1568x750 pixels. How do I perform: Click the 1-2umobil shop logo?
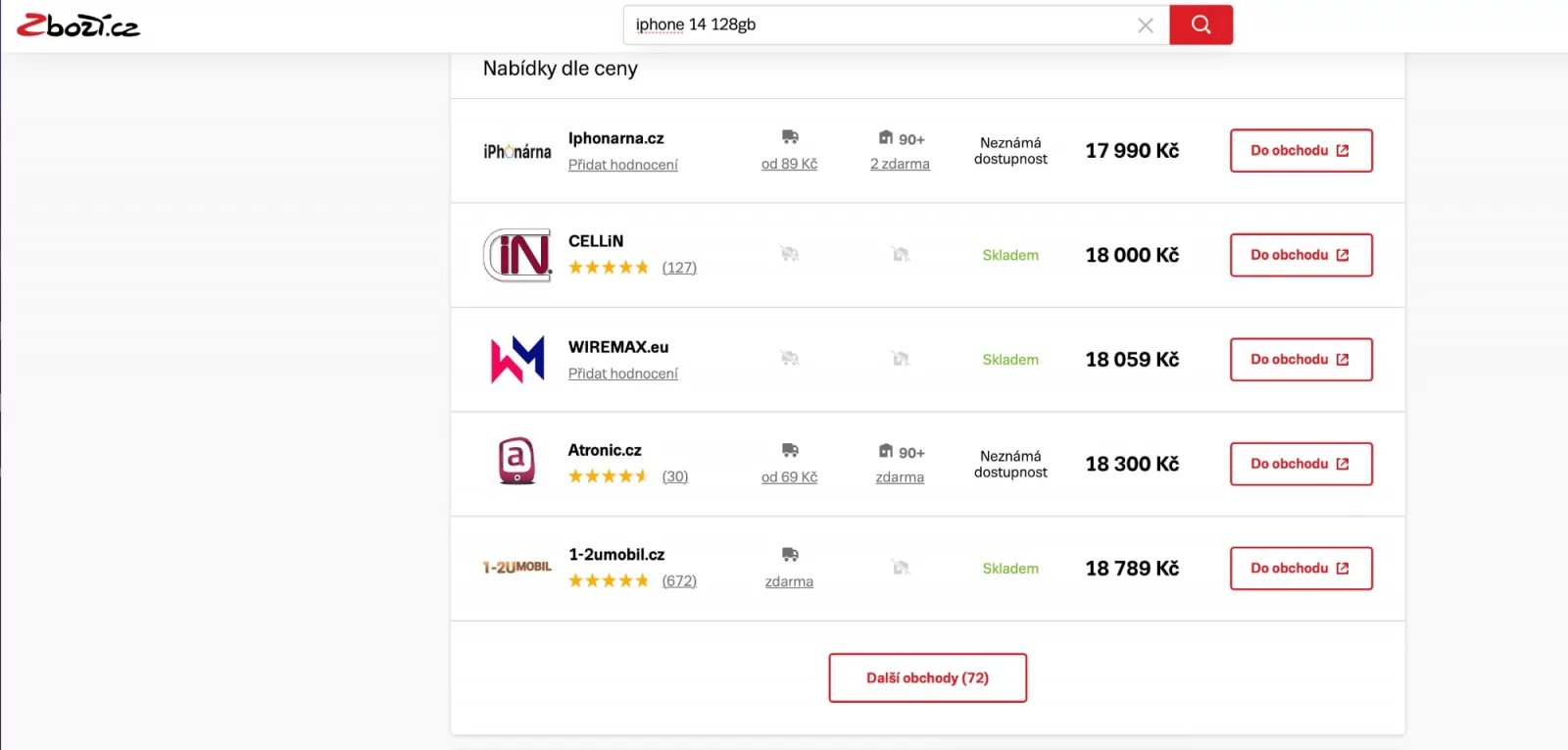click(x=517, y=568)
